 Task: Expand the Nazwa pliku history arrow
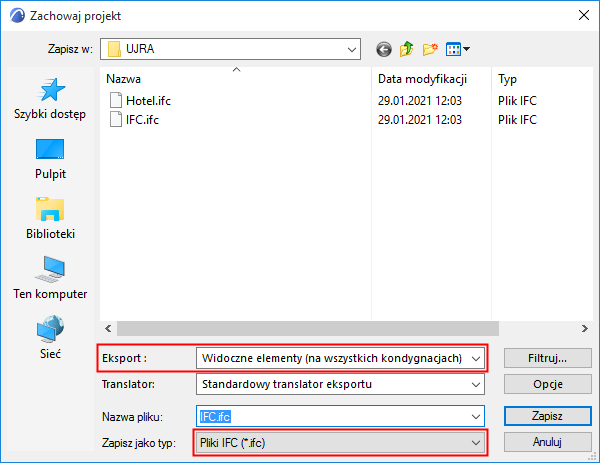pyautogui.click(x=476, y=416)
